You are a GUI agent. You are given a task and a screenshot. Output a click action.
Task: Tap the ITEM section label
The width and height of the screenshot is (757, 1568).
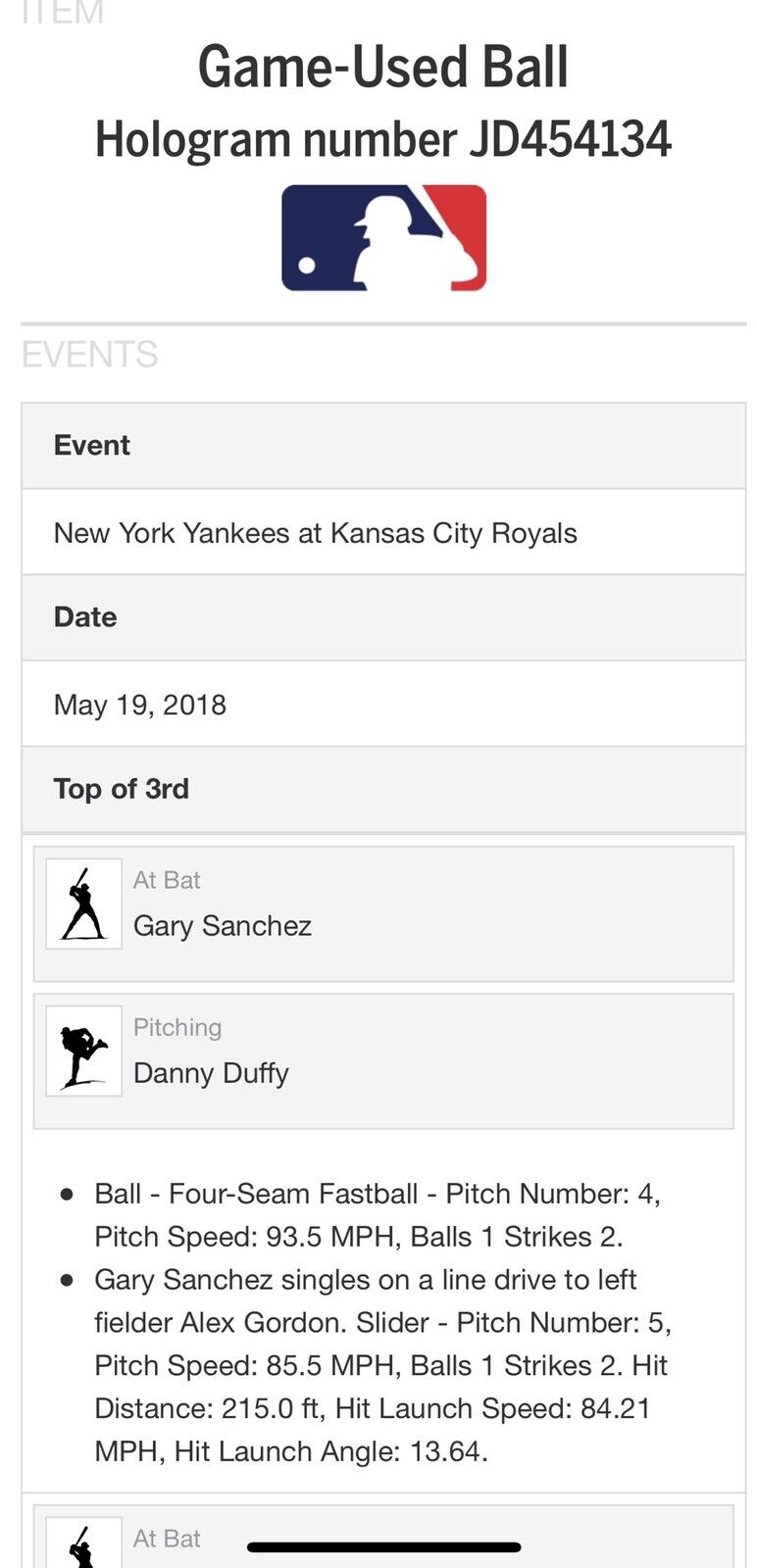[62, 13]
